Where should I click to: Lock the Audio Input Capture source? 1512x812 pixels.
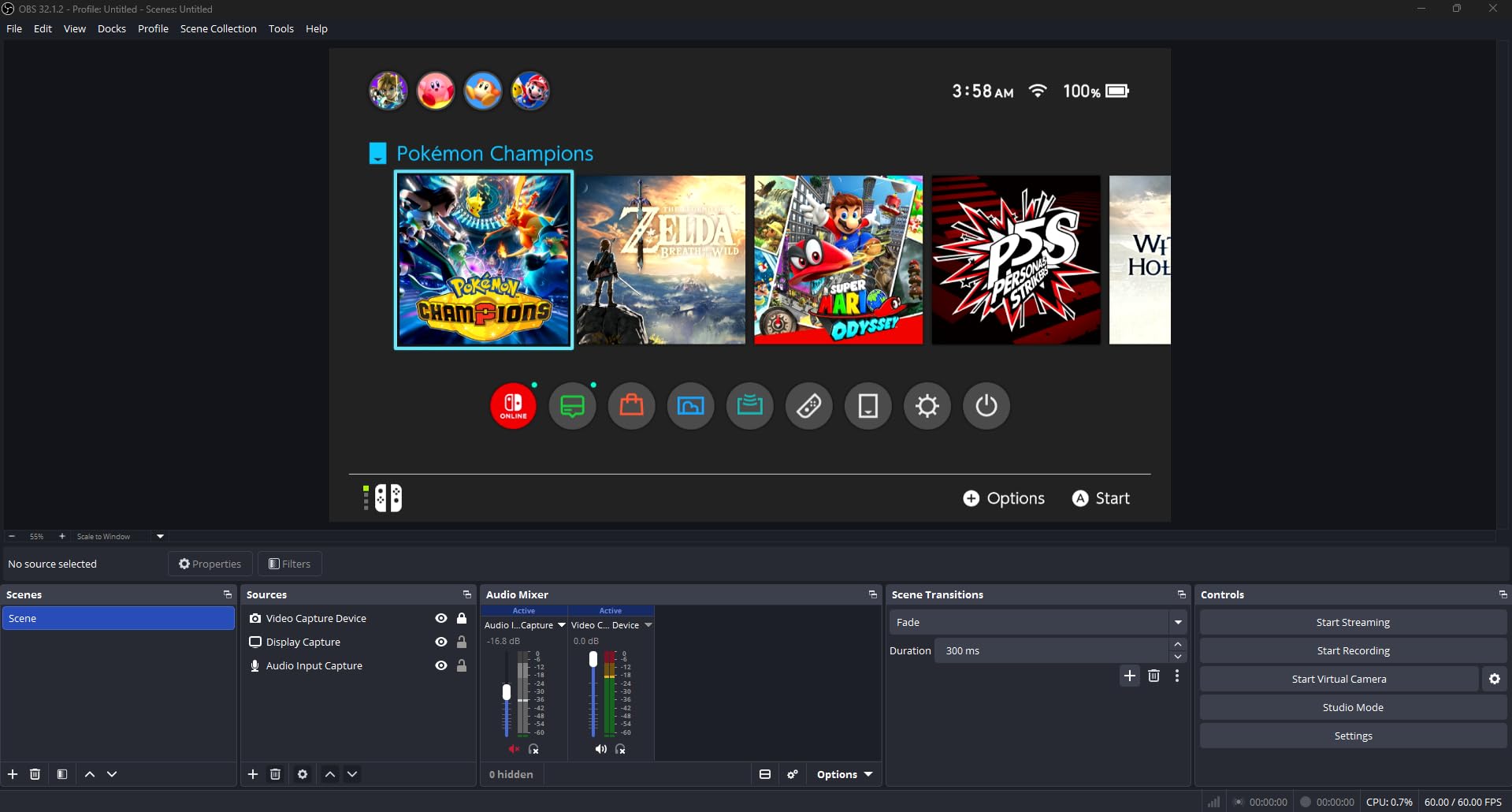(462, 665)
